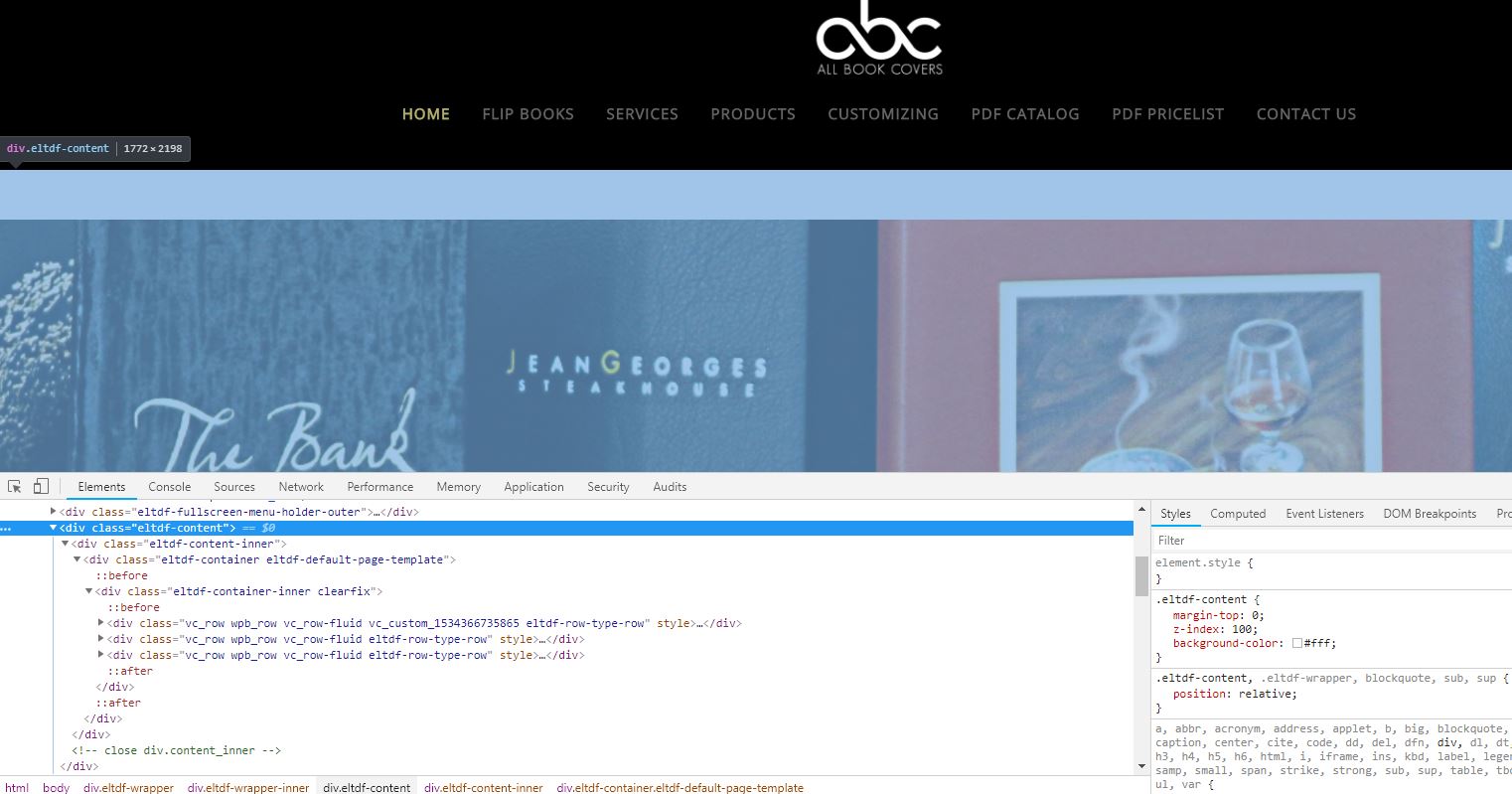Screen dimensions: 1512x794
Task: Open the DOM Breakpoints sidebar tab
Action: pos(1430,514)
